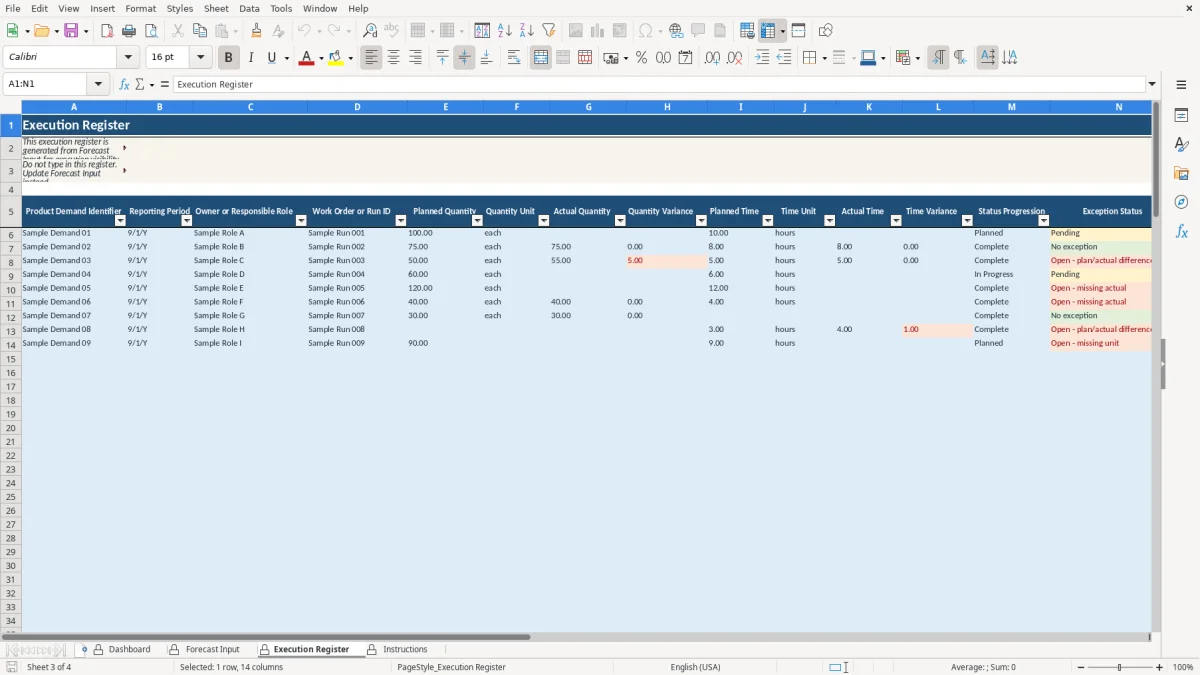The image size is (1200, 675).
Task: Toggle Italic formatting
Action: click(251, 58)
